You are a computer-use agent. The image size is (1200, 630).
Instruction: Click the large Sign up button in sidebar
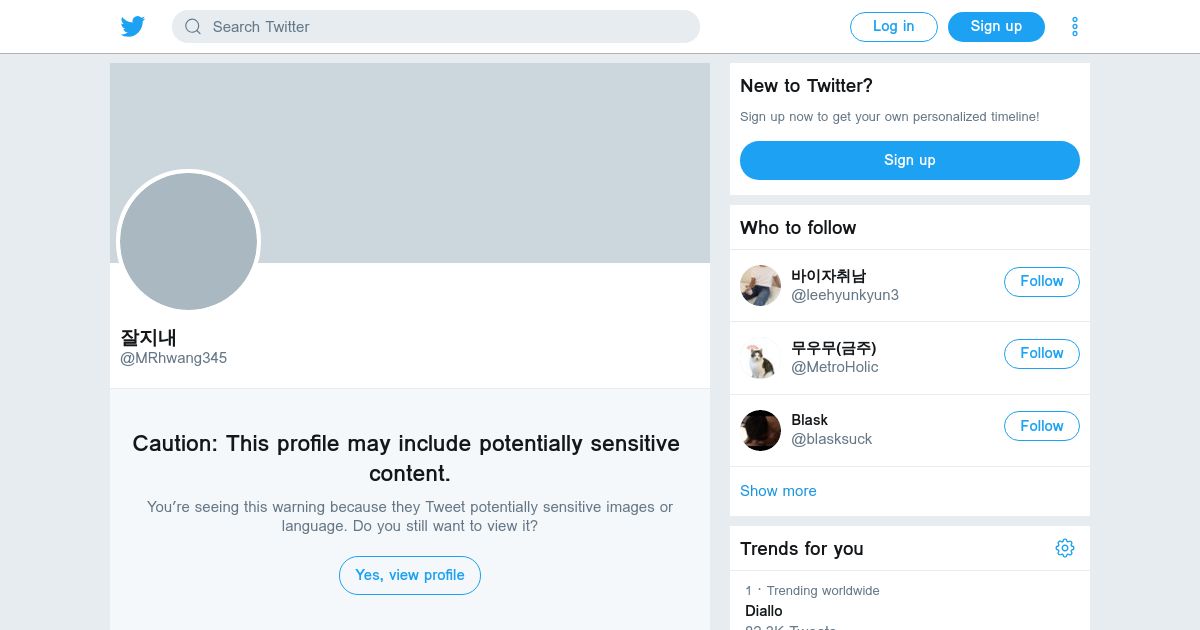pos(910,160)
